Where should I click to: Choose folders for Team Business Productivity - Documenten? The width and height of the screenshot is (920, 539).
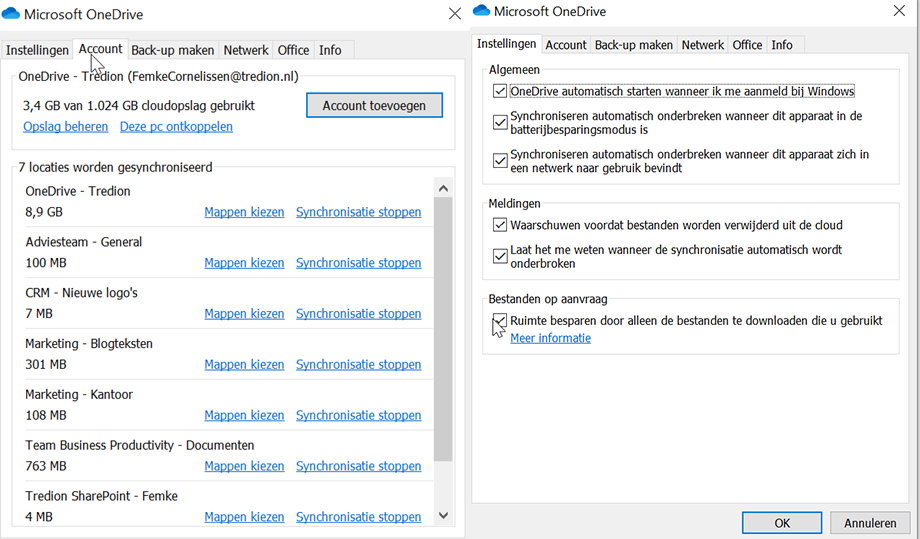click(x=244, y=466)
